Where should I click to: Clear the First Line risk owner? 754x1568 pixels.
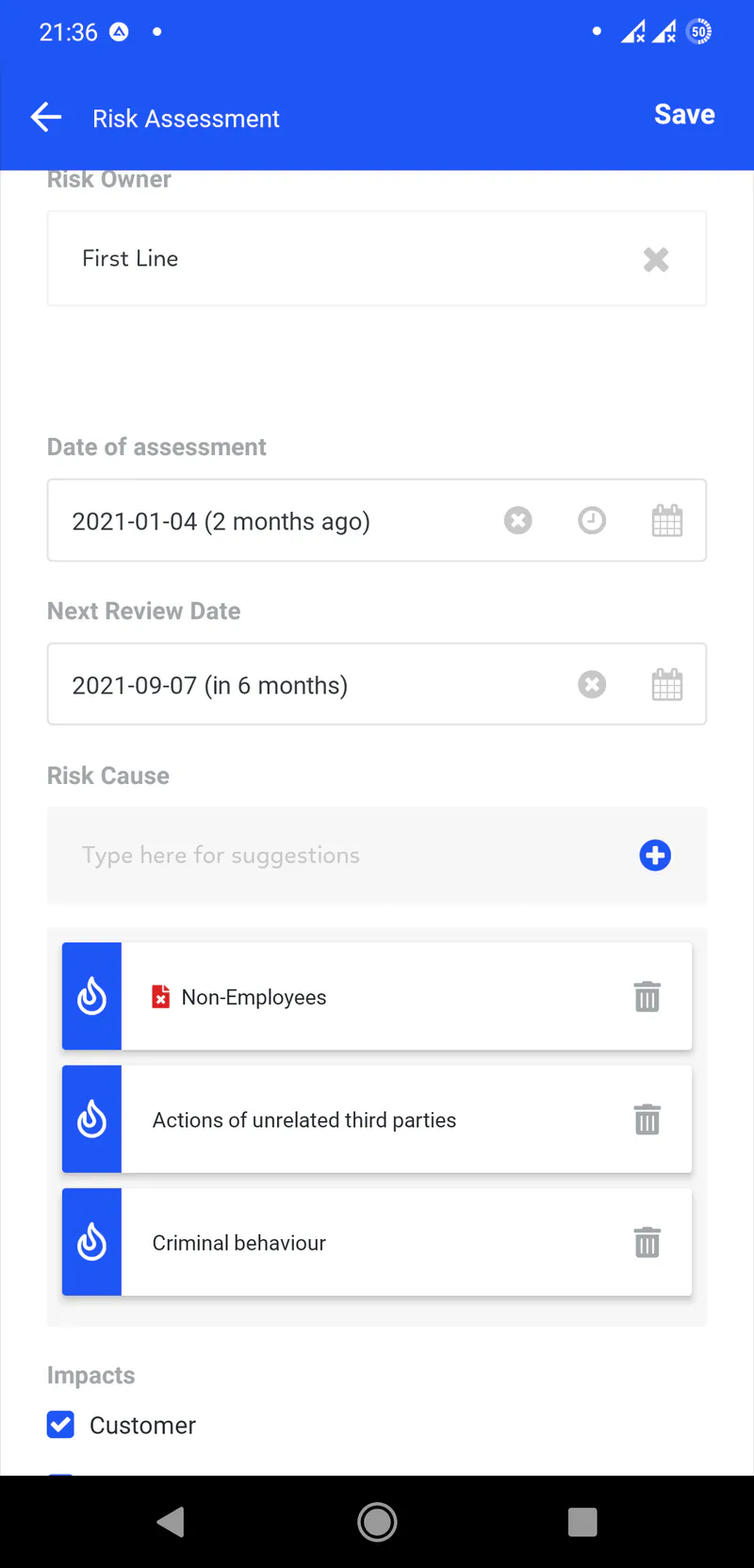(656, 259)
